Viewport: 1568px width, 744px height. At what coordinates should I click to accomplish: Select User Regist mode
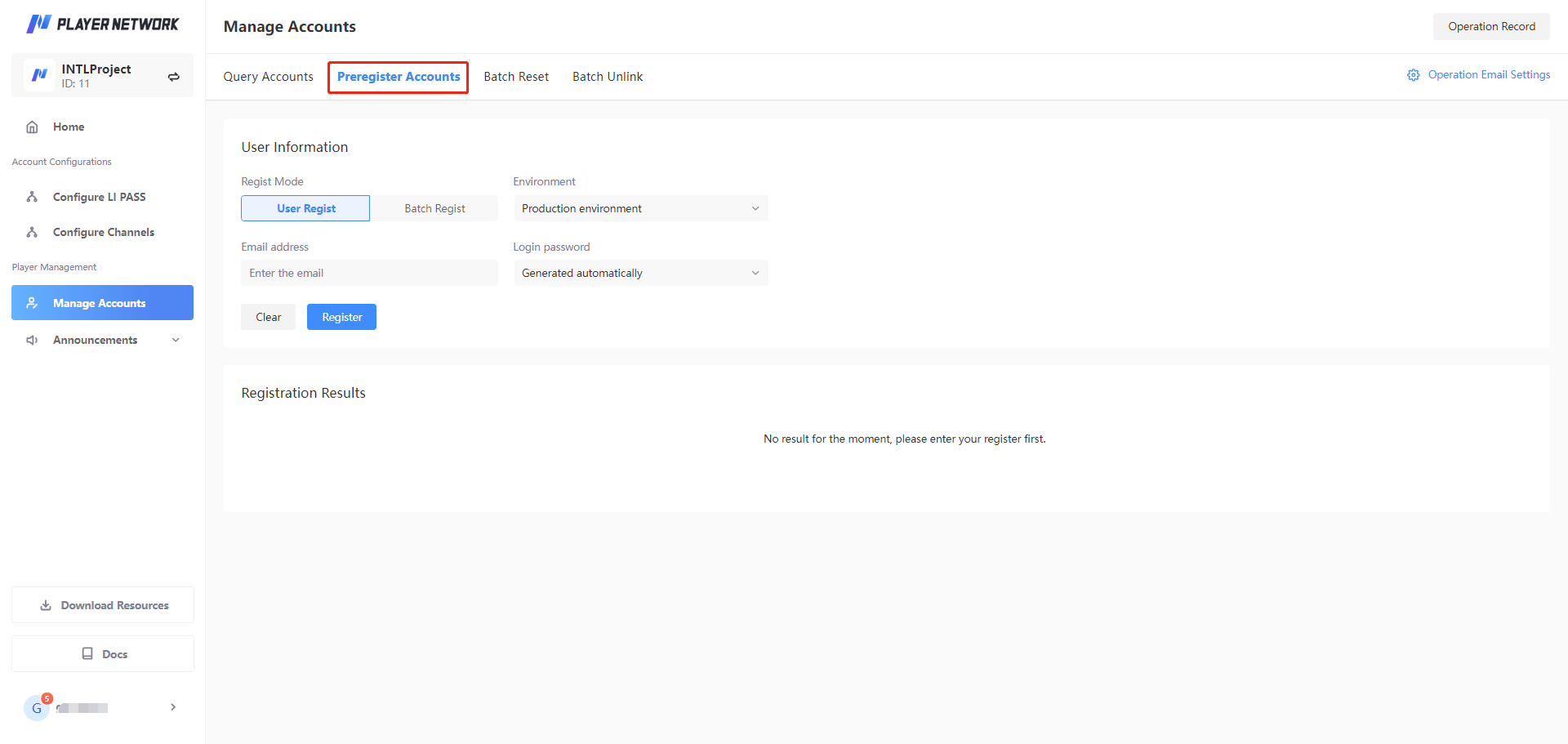pos(305,208)
